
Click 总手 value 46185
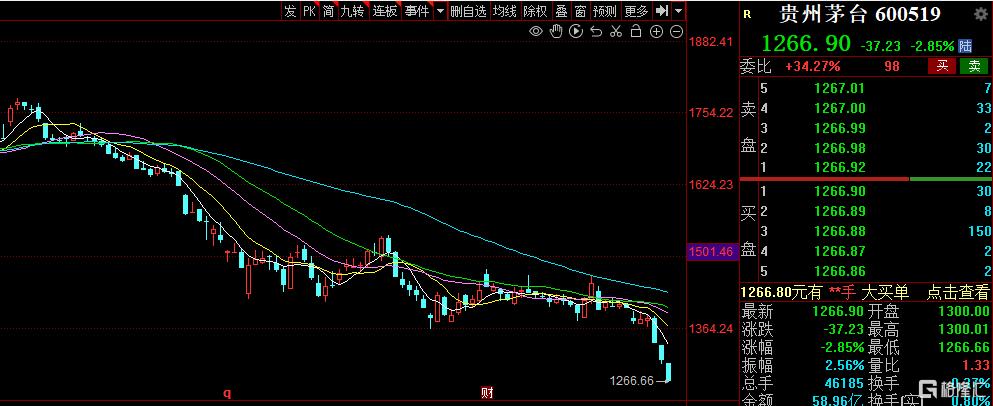click(844, 383)
